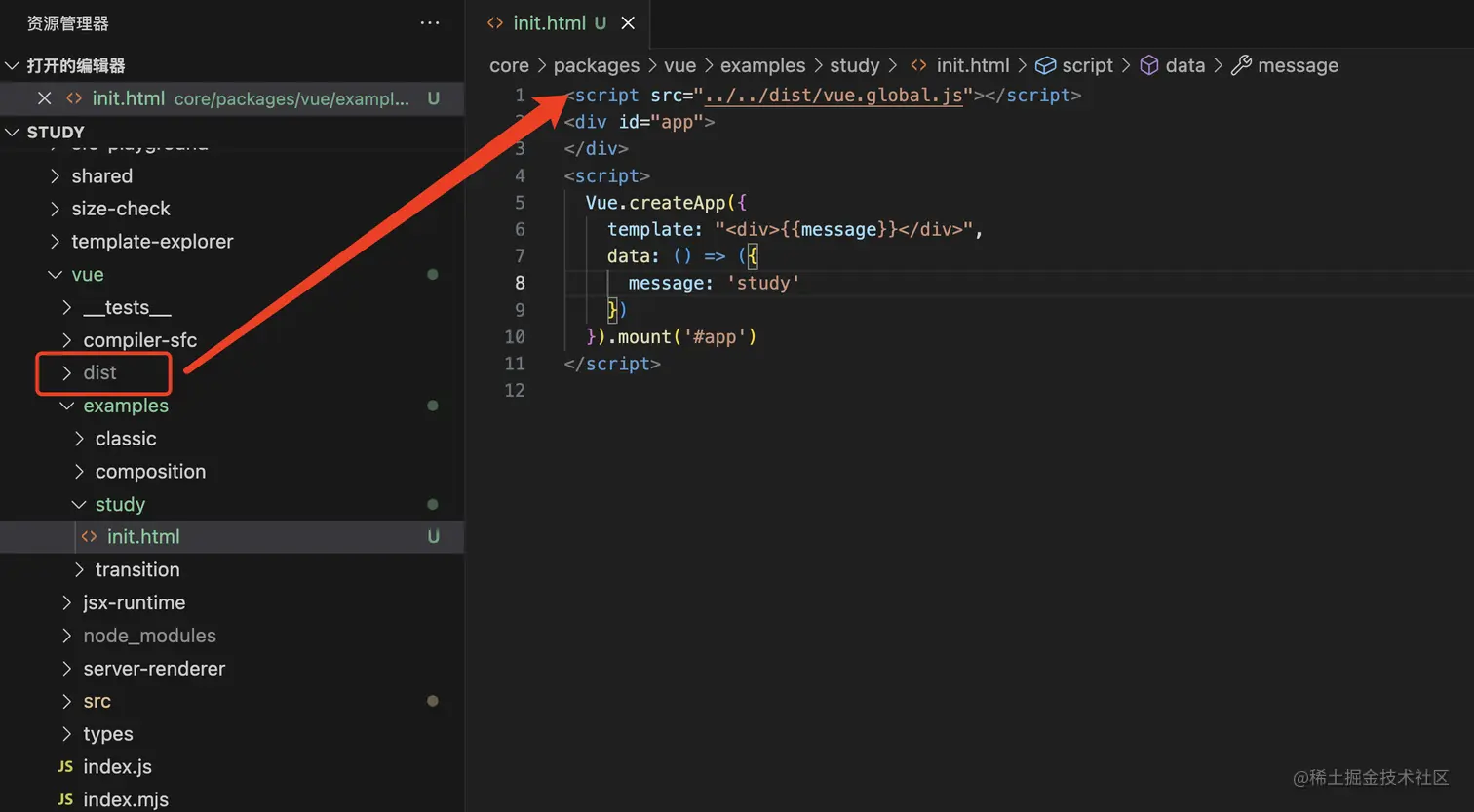Close init.html in the open editors list
Viewport: 1474px width, 812px height.
click(x=44, y=98)
